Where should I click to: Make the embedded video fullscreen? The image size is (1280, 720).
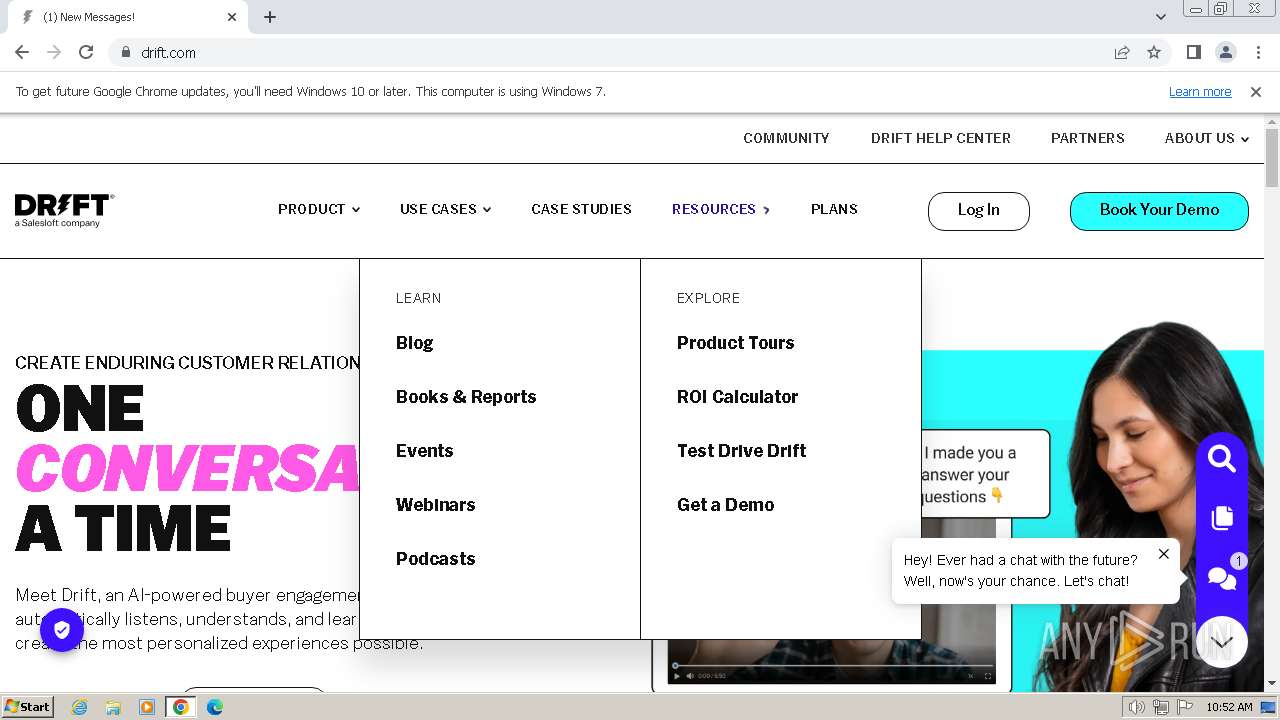click(x=988, y=676)
